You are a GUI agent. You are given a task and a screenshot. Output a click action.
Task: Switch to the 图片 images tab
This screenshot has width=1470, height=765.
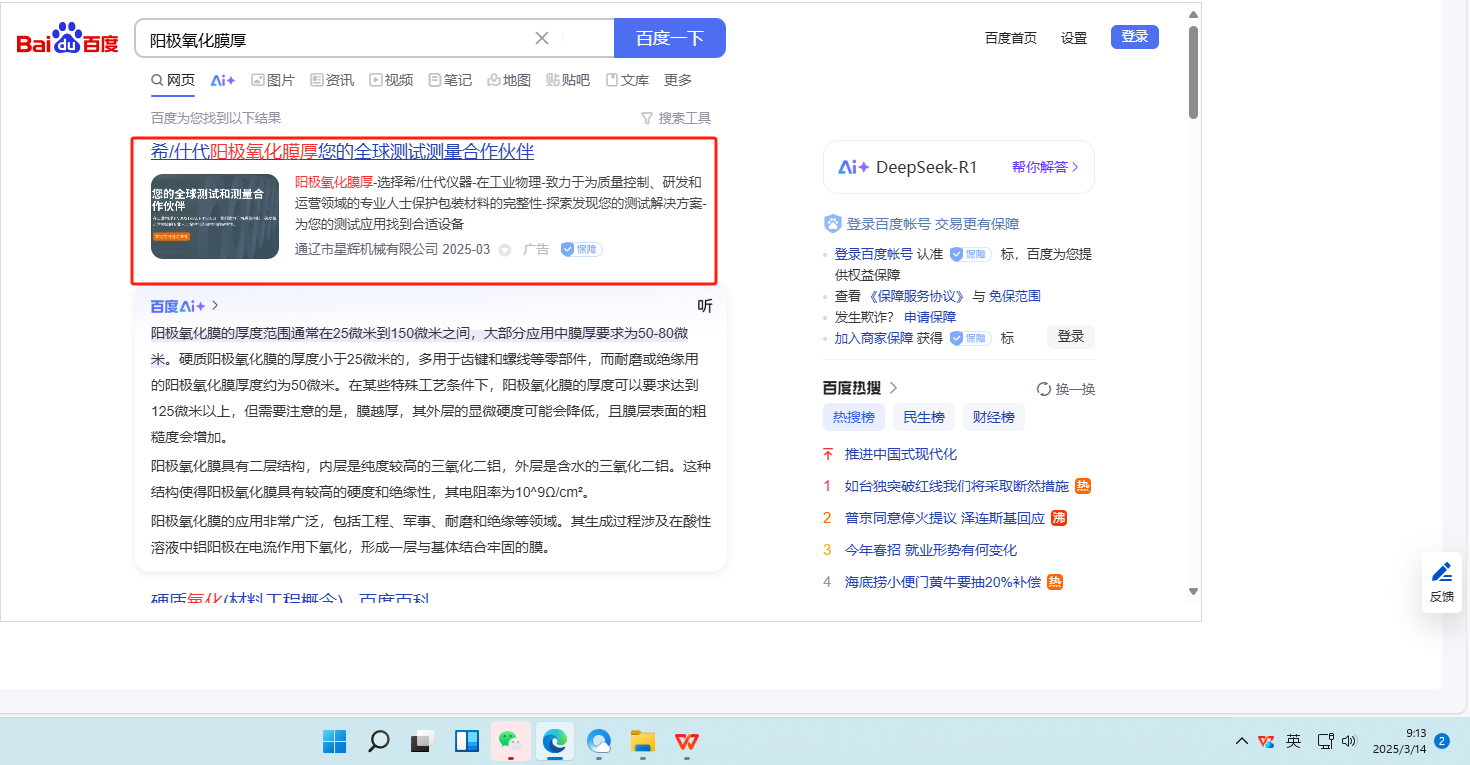tap(273, 80)
